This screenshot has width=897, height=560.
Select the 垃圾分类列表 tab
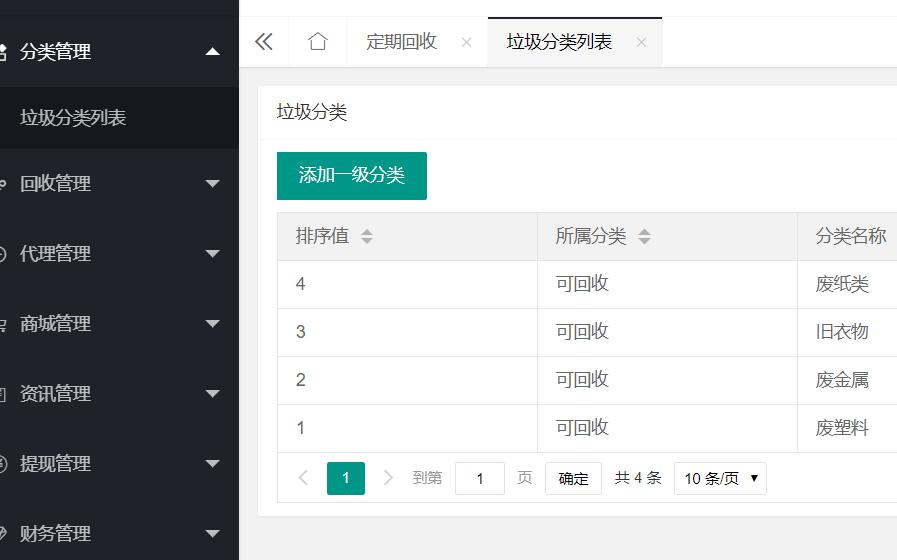pos(559,42)
